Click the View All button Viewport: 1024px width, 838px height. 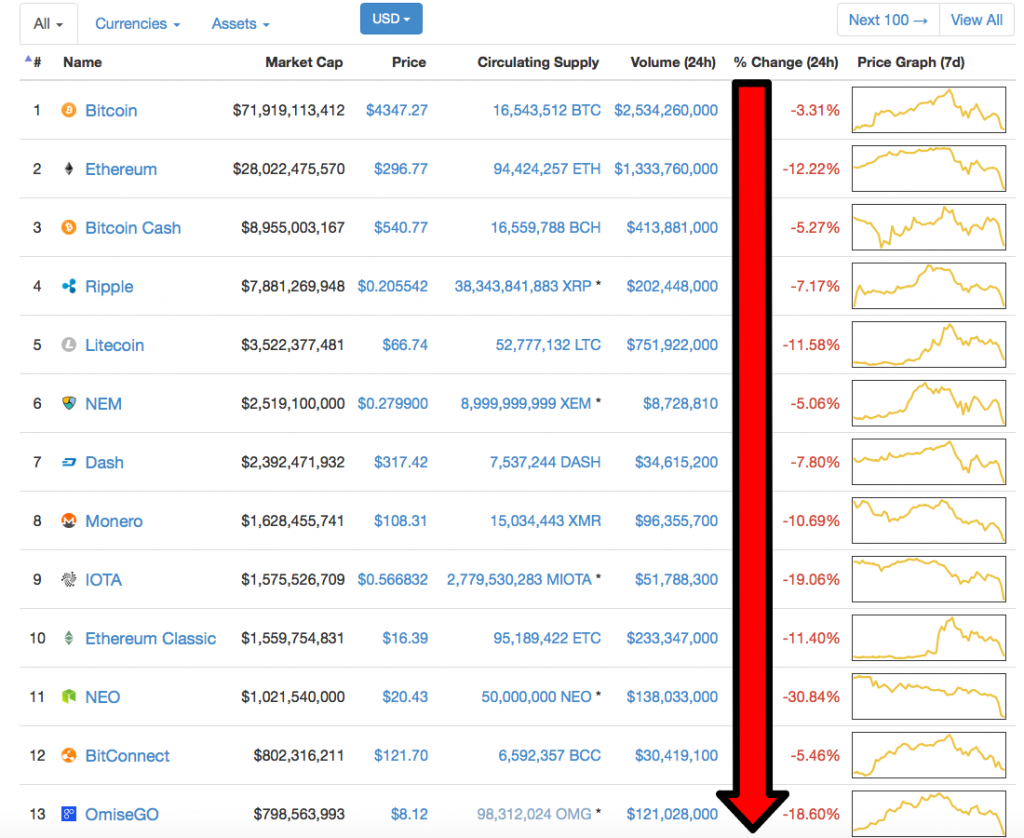976,20
